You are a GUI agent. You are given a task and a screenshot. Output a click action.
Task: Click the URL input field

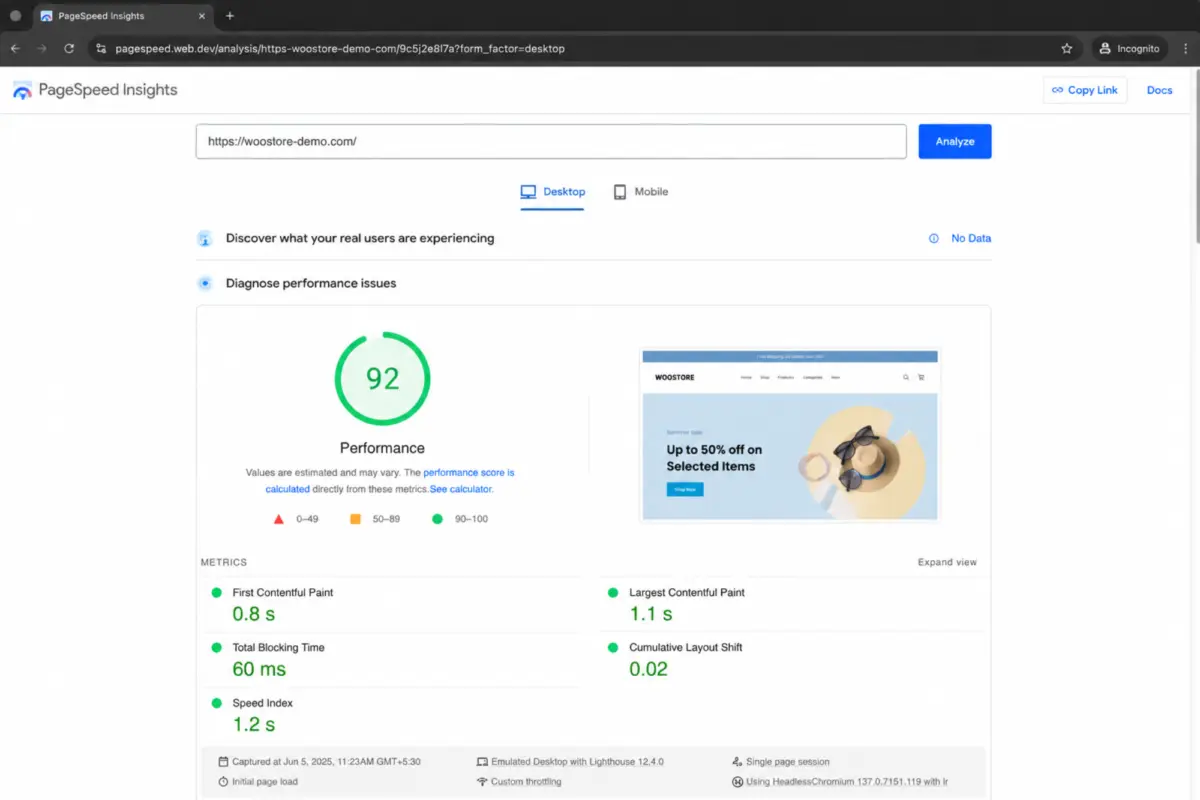click(x=551, y=142)
